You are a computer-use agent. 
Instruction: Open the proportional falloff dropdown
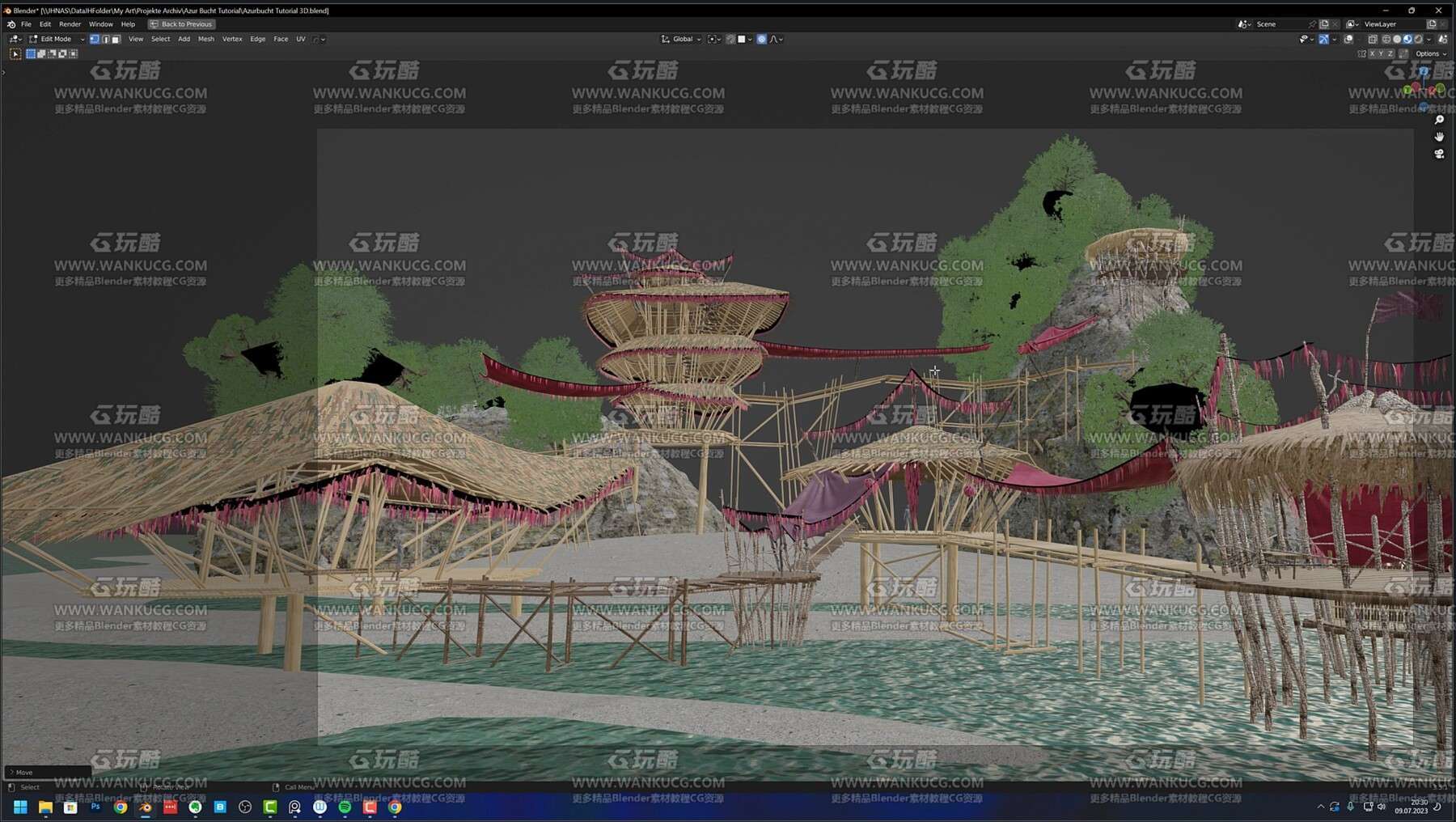(776, 39)
